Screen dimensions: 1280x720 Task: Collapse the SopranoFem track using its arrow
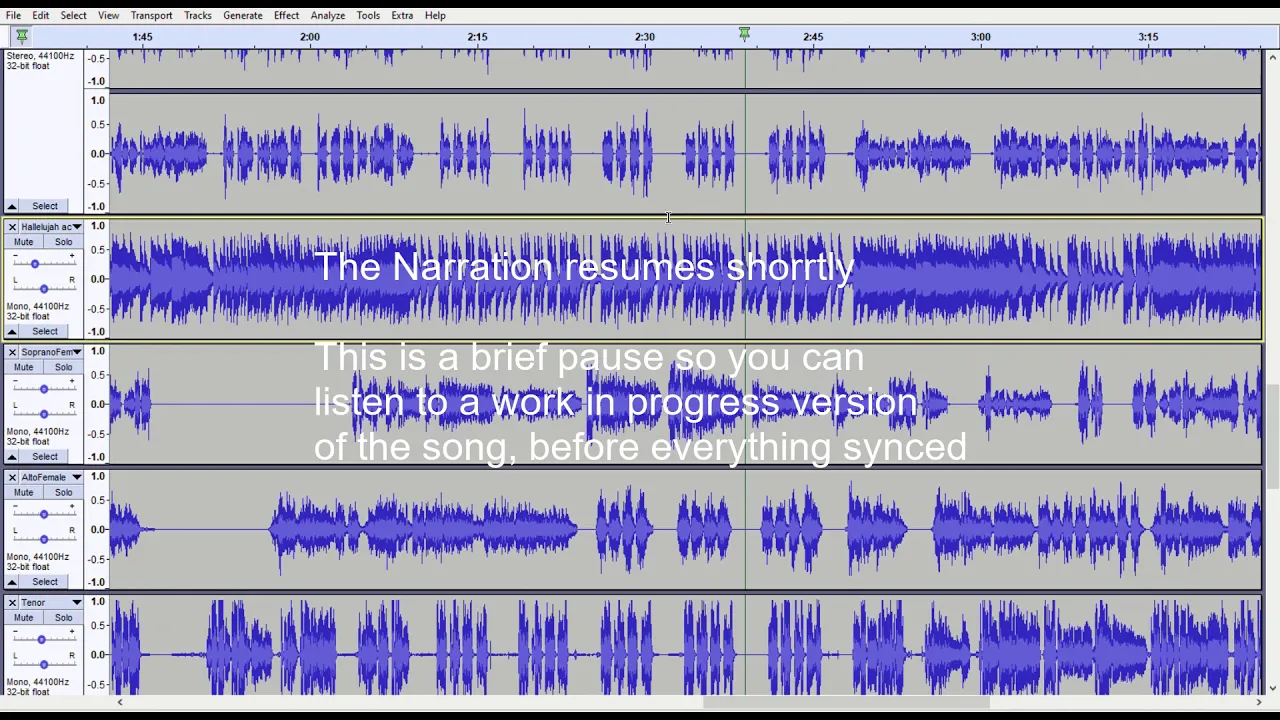coord(13,456)
